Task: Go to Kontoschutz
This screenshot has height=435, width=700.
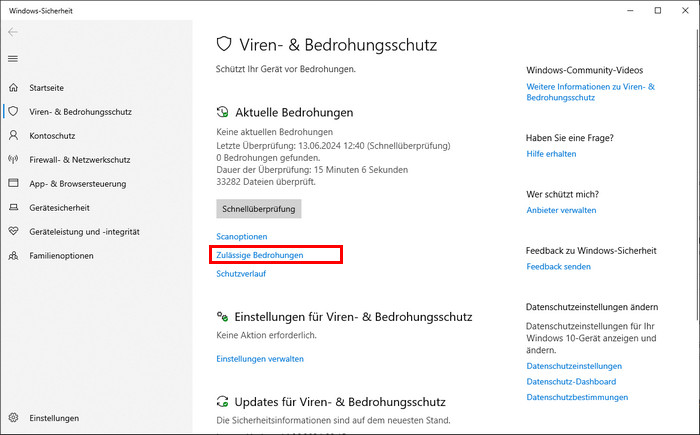Action: tap(52, 136)
